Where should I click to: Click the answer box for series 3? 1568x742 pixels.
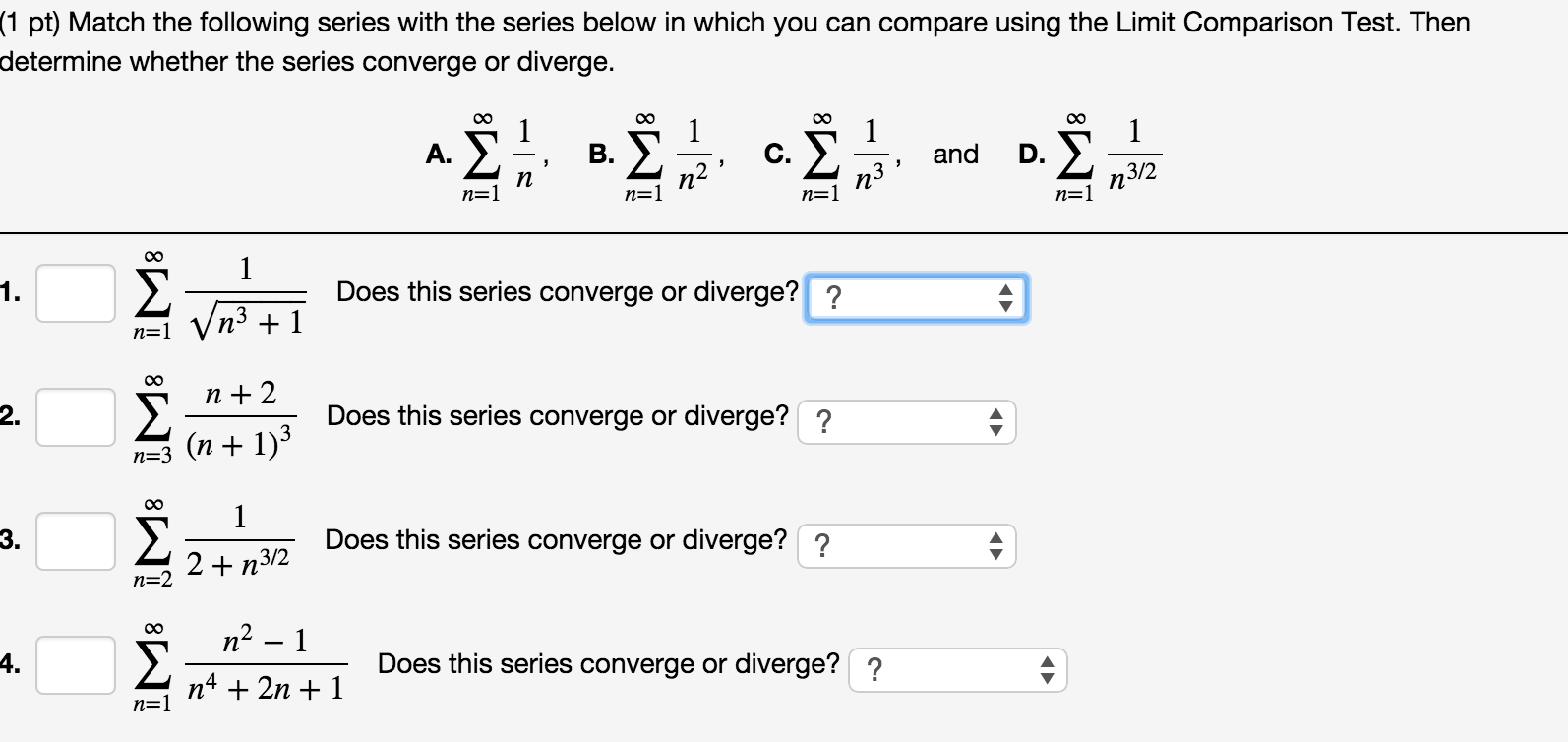[x=75, y=540]
